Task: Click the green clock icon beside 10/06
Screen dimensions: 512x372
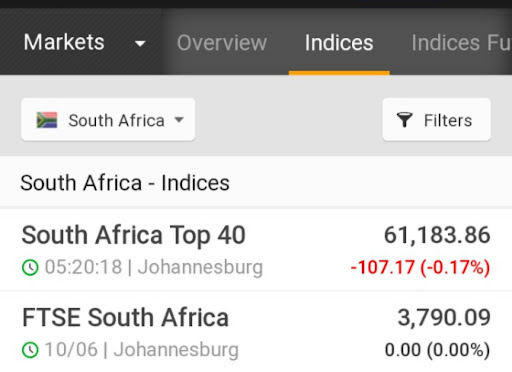Action: point(30,350)
